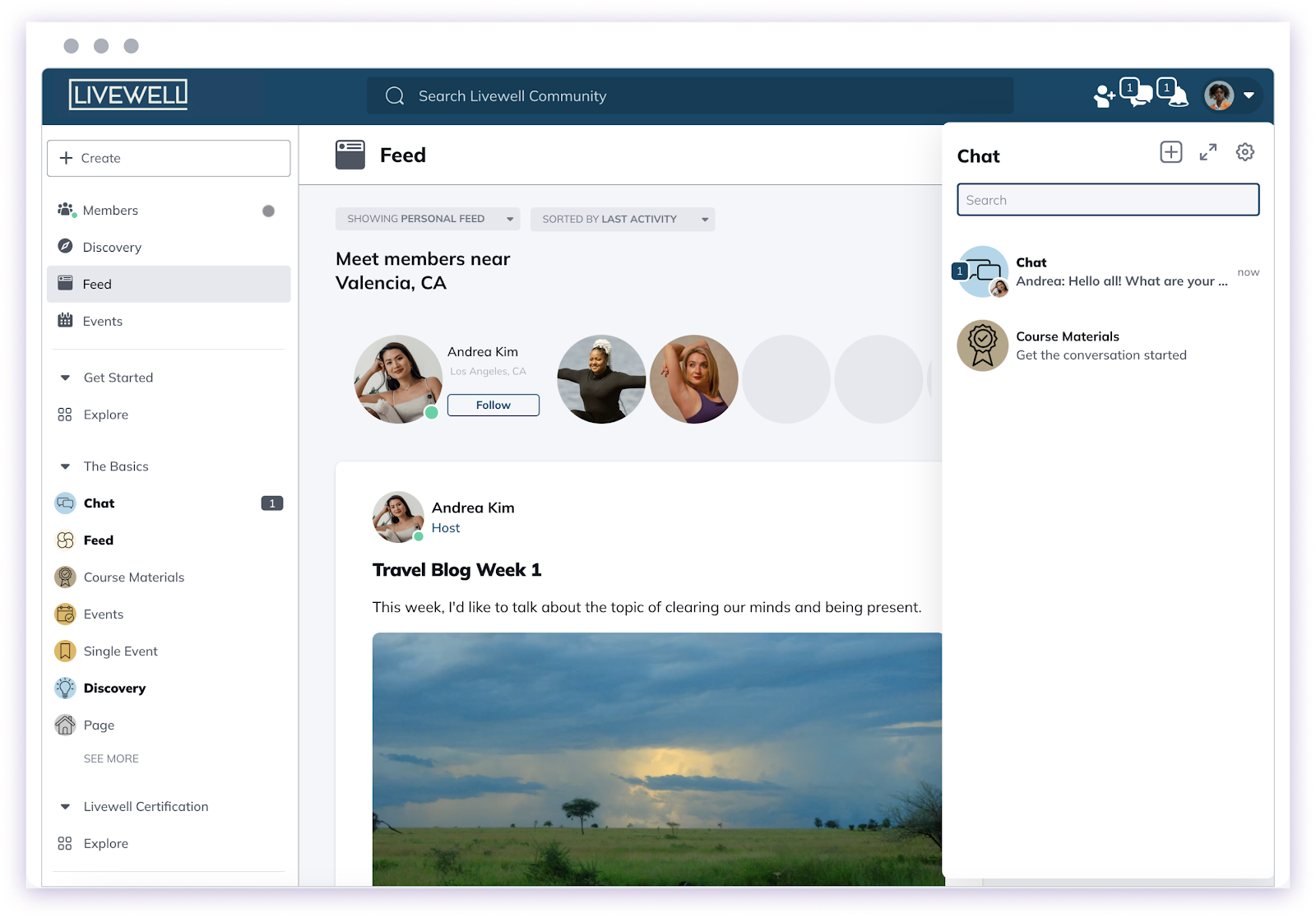This screenshot has height=918, width=1316.
Task: Click the yellow Events calendar icon
Action: click(x=65, y=614)
